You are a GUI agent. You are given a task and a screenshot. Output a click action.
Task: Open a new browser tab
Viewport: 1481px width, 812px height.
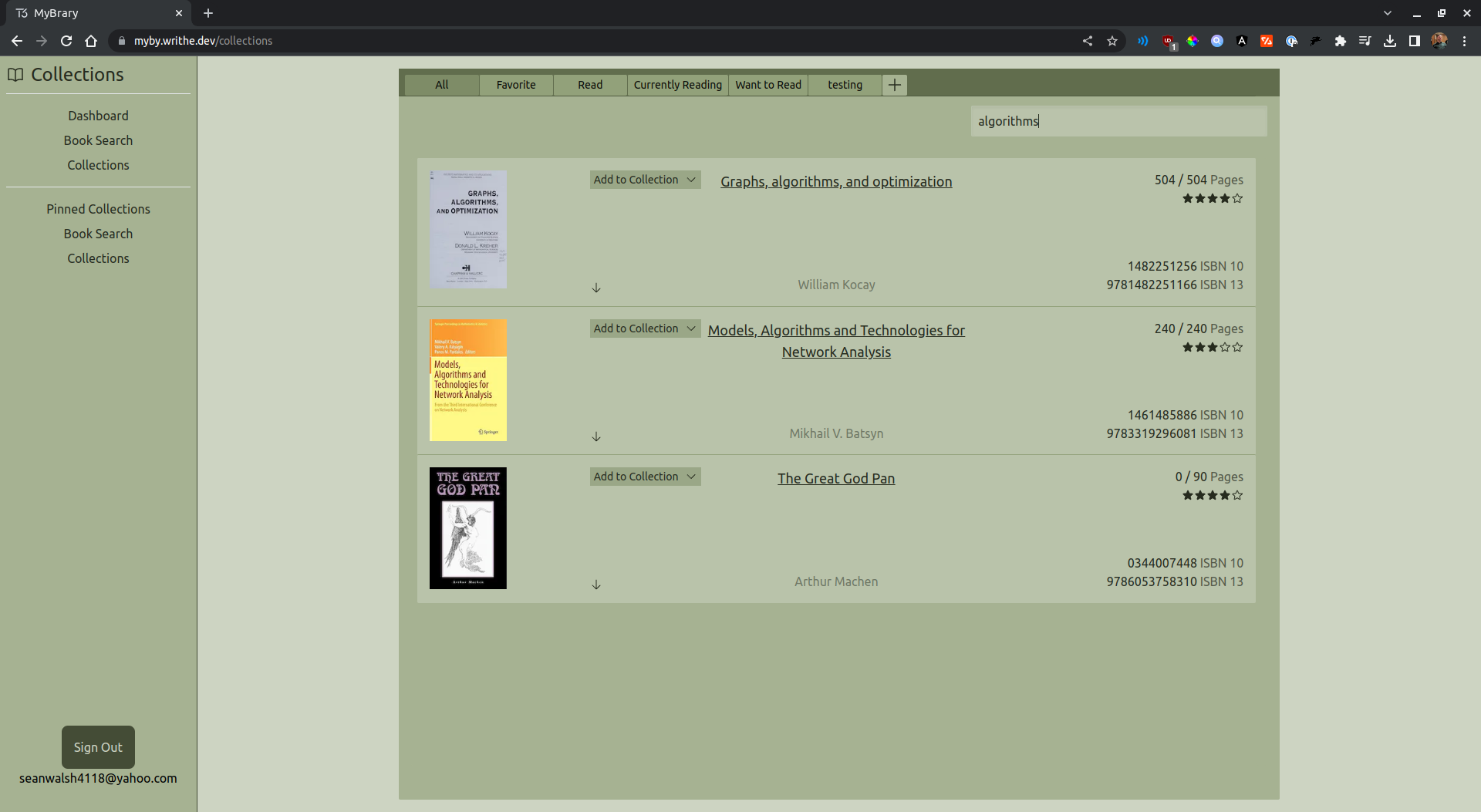[x=208, y=13]
